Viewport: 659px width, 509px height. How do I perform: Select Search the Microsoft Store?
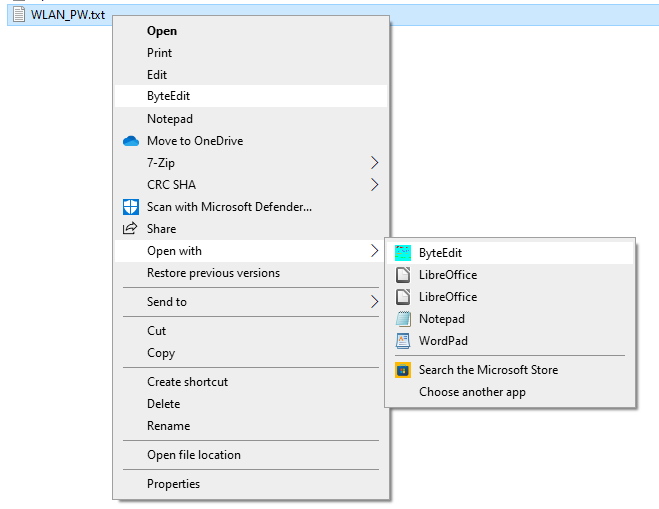[510, 370]
